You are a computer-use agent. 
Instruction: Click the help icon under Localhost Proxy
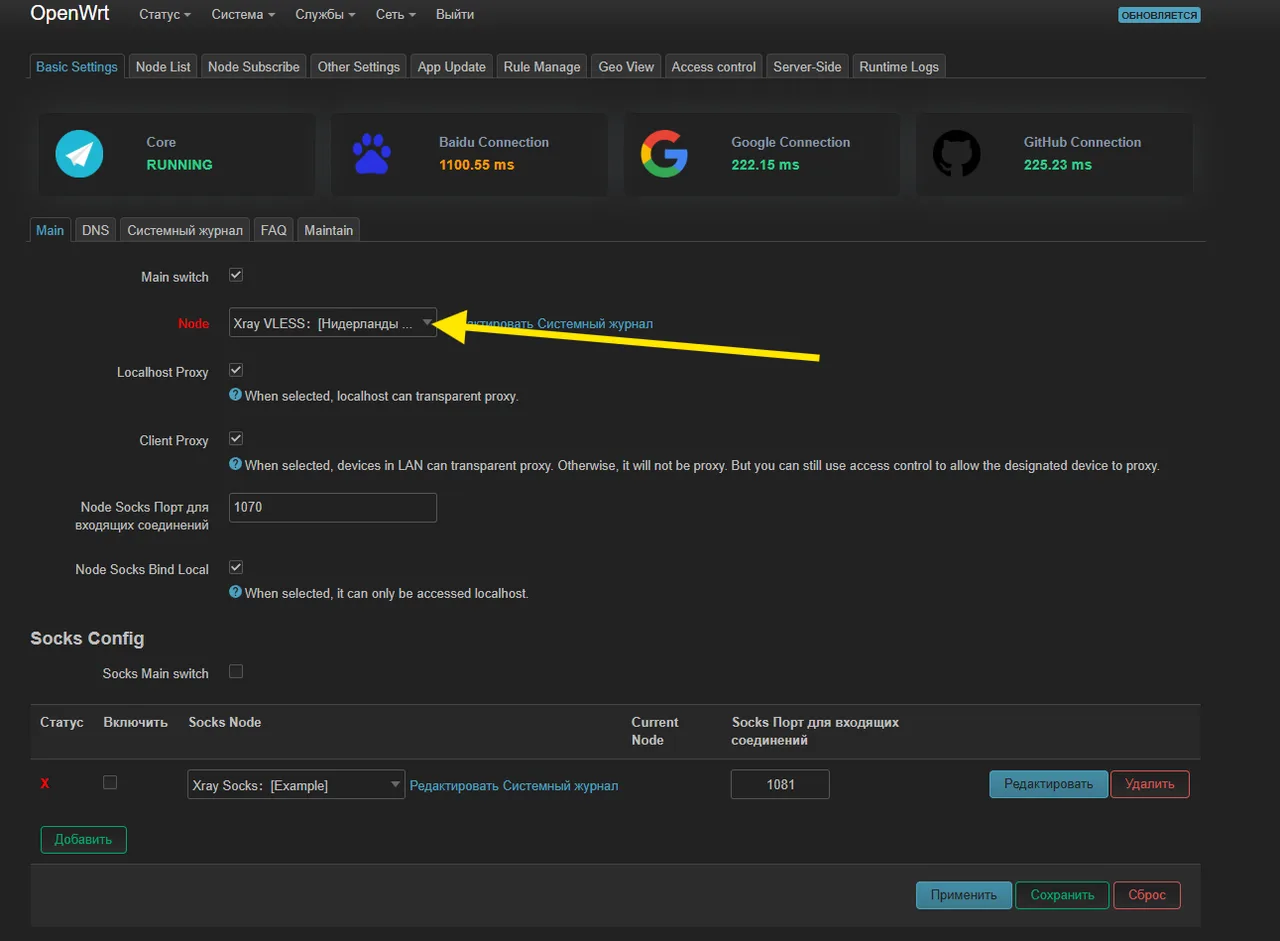[236, 395]
